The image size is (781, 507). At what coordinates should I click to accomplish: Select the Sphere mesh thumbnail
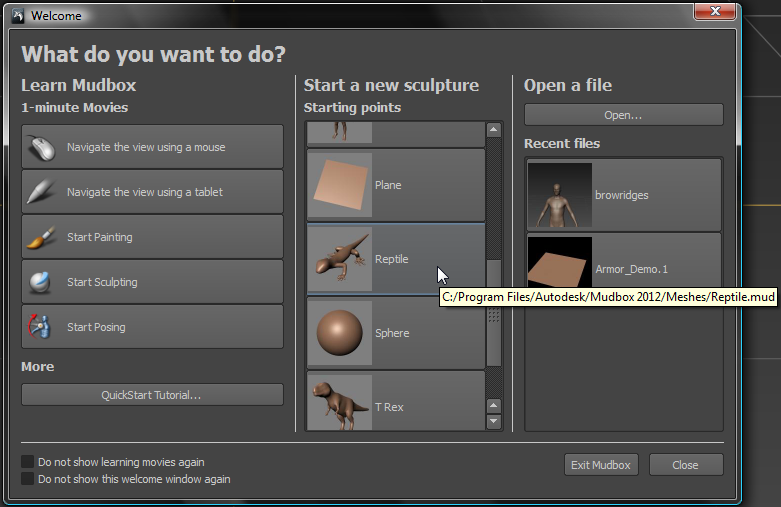[x=340, y=333]
